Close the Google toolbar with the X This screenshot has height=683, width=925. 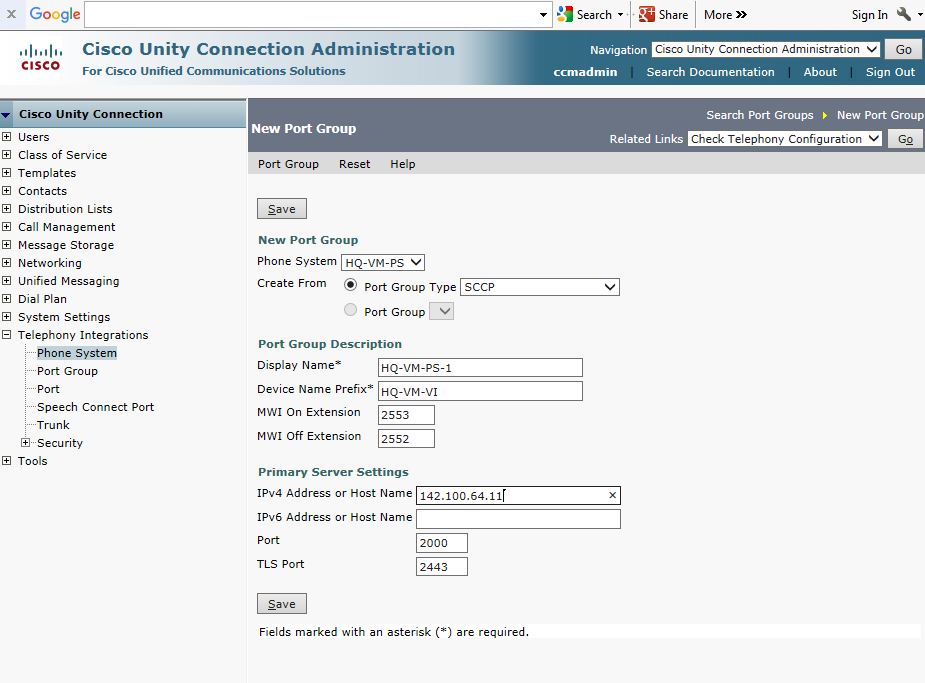click(x=12, y=14)
